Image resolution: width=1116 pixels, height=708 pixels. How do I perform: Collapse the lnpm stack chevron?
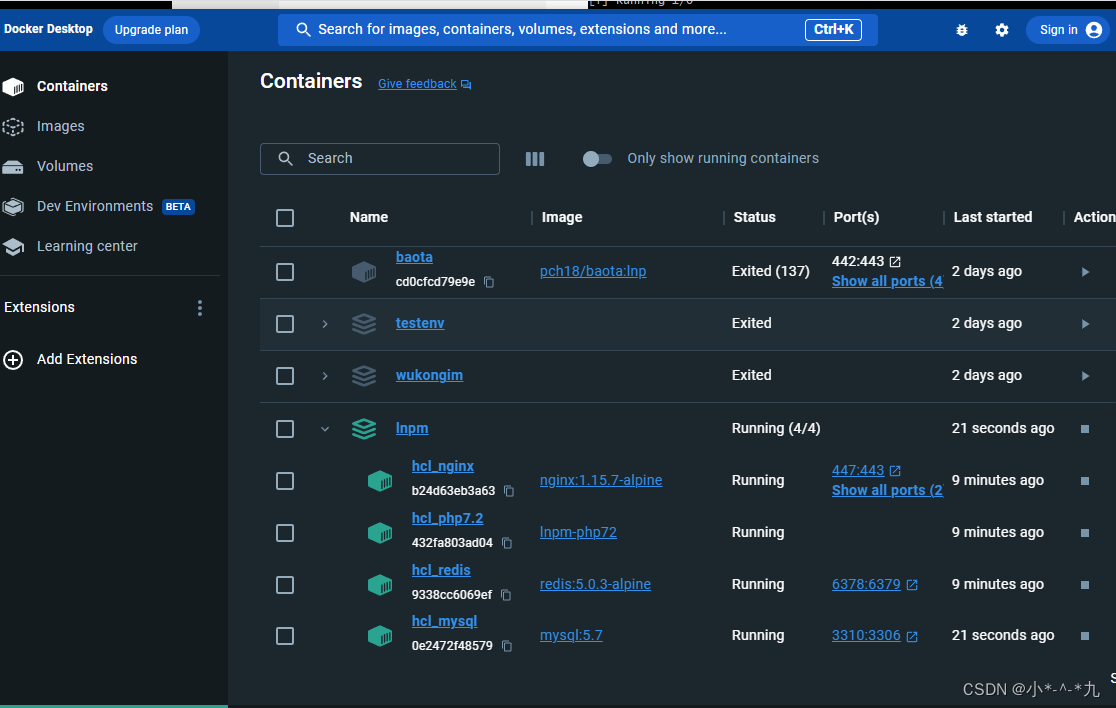coord(325,429)
